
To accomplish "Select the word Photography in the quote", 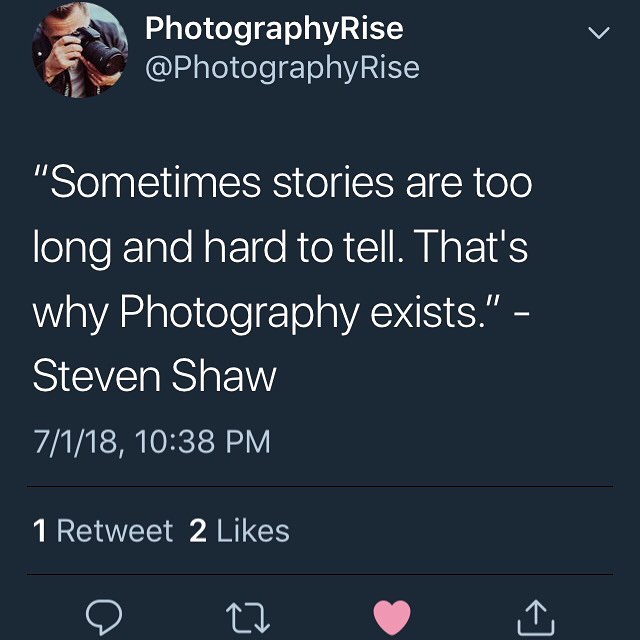I will [239, 314].
